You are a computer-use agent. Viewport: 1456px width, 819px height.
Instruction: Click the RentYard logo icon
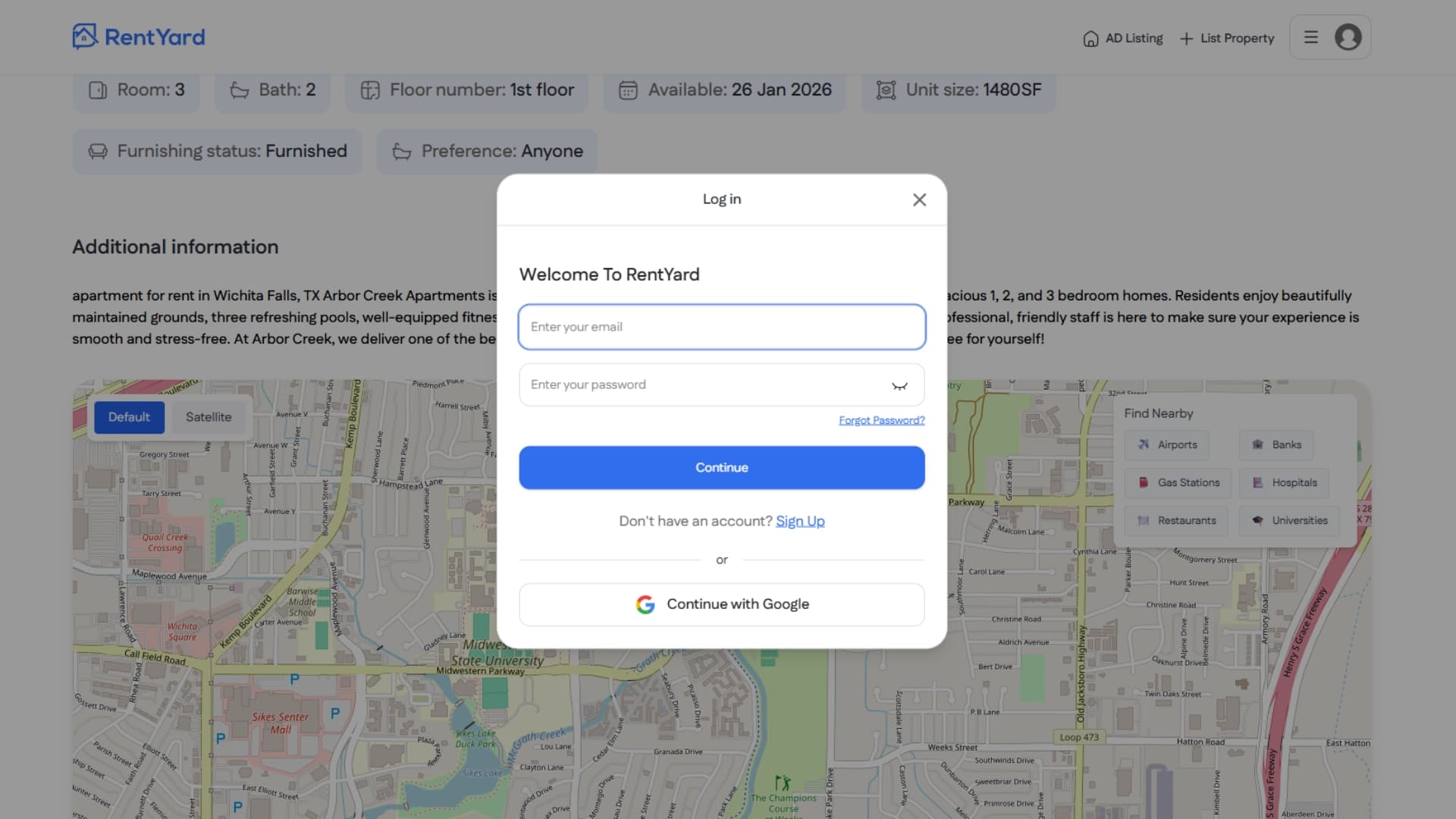85,36
